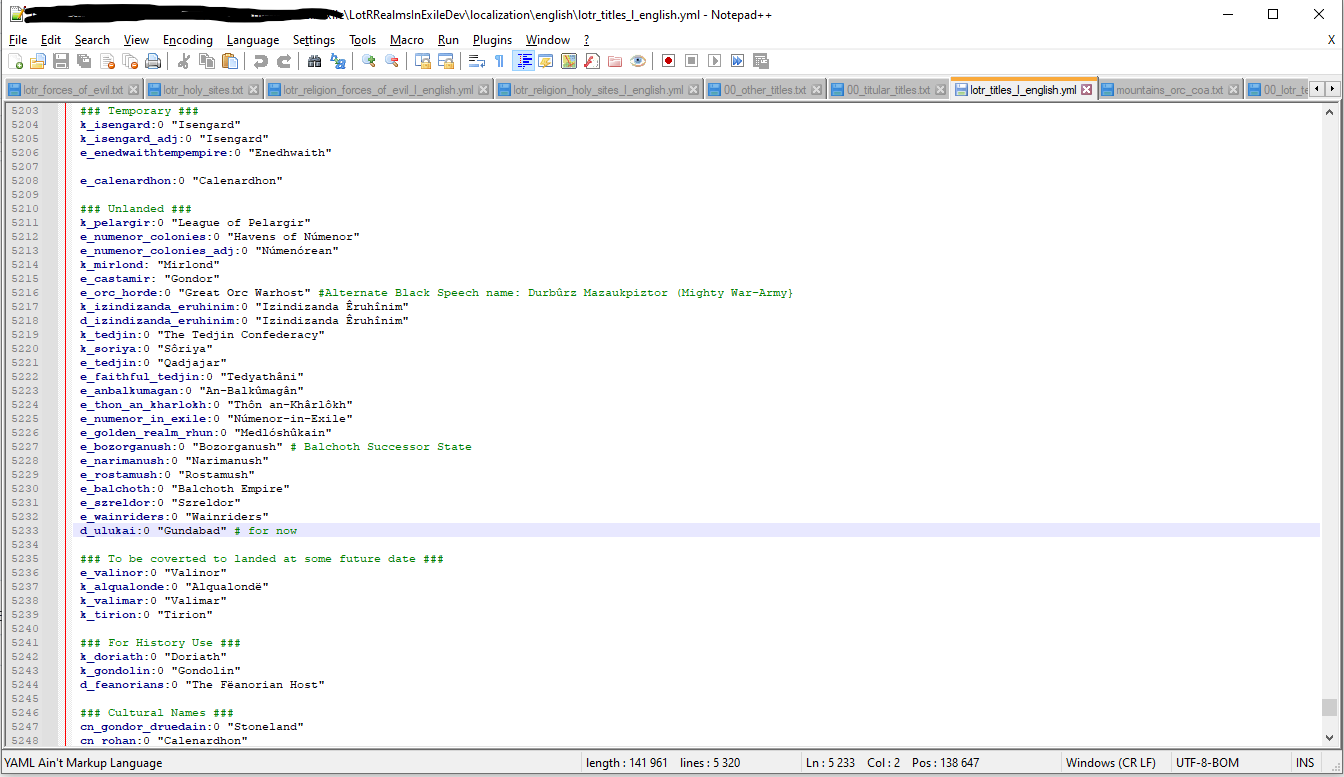Click the Zoom In toolbar icon
This screenshot has width=1344, height=777.
(x=369, y=61)
